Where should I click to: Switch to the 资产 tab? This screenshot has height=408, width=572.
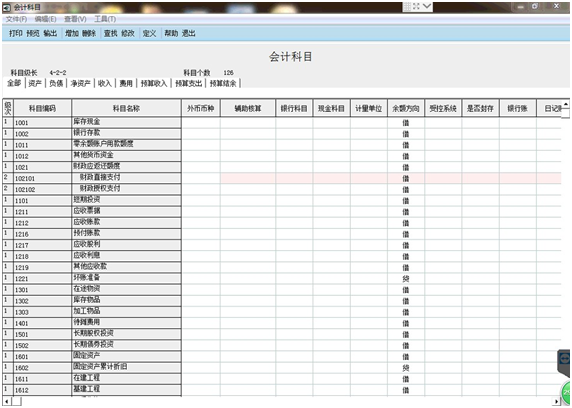click(x=35, y=83)
